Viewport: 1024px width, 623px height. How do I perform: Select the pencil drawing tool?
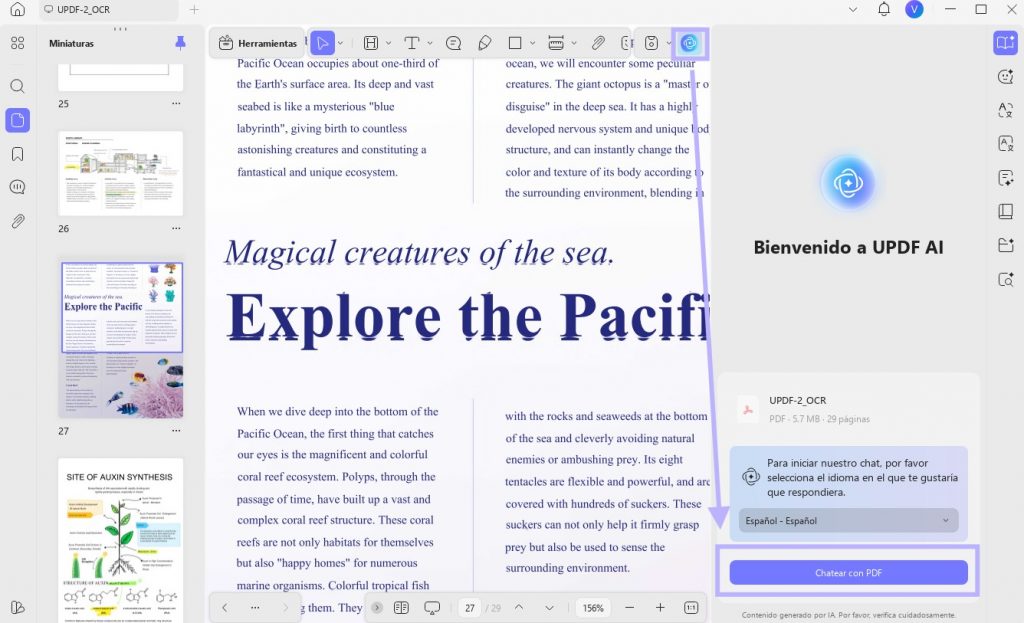pos(485,43)
